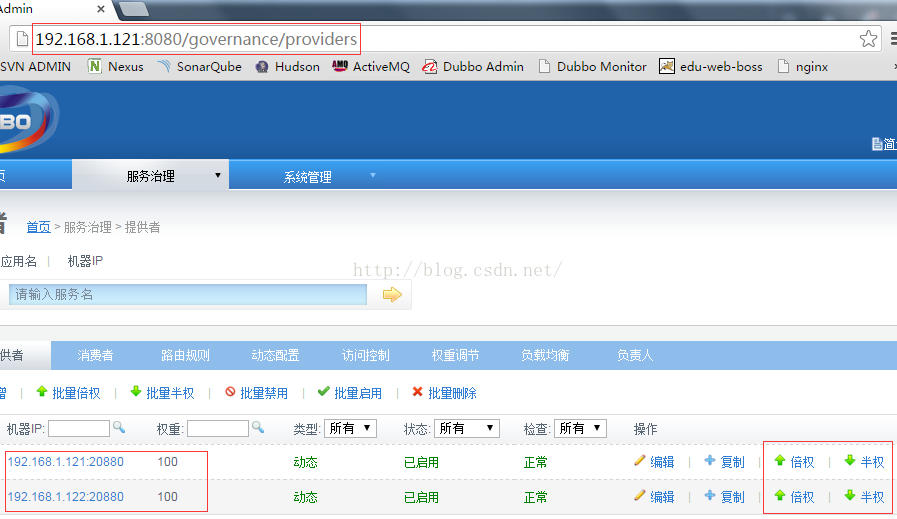Copy the 192.168.1.122:20880 provider
Screen dimensions: 897x519
(725, 497)
